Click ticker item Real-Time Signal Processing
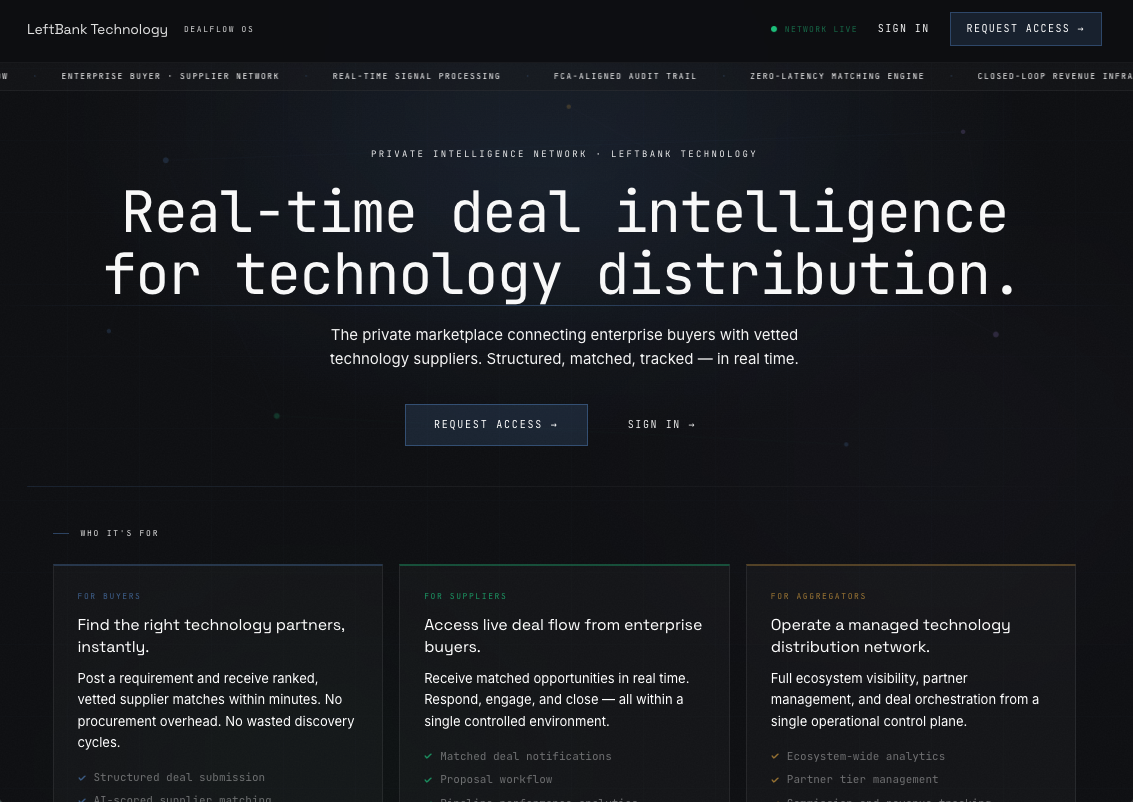1133x802 pixels. pos(416,76)
